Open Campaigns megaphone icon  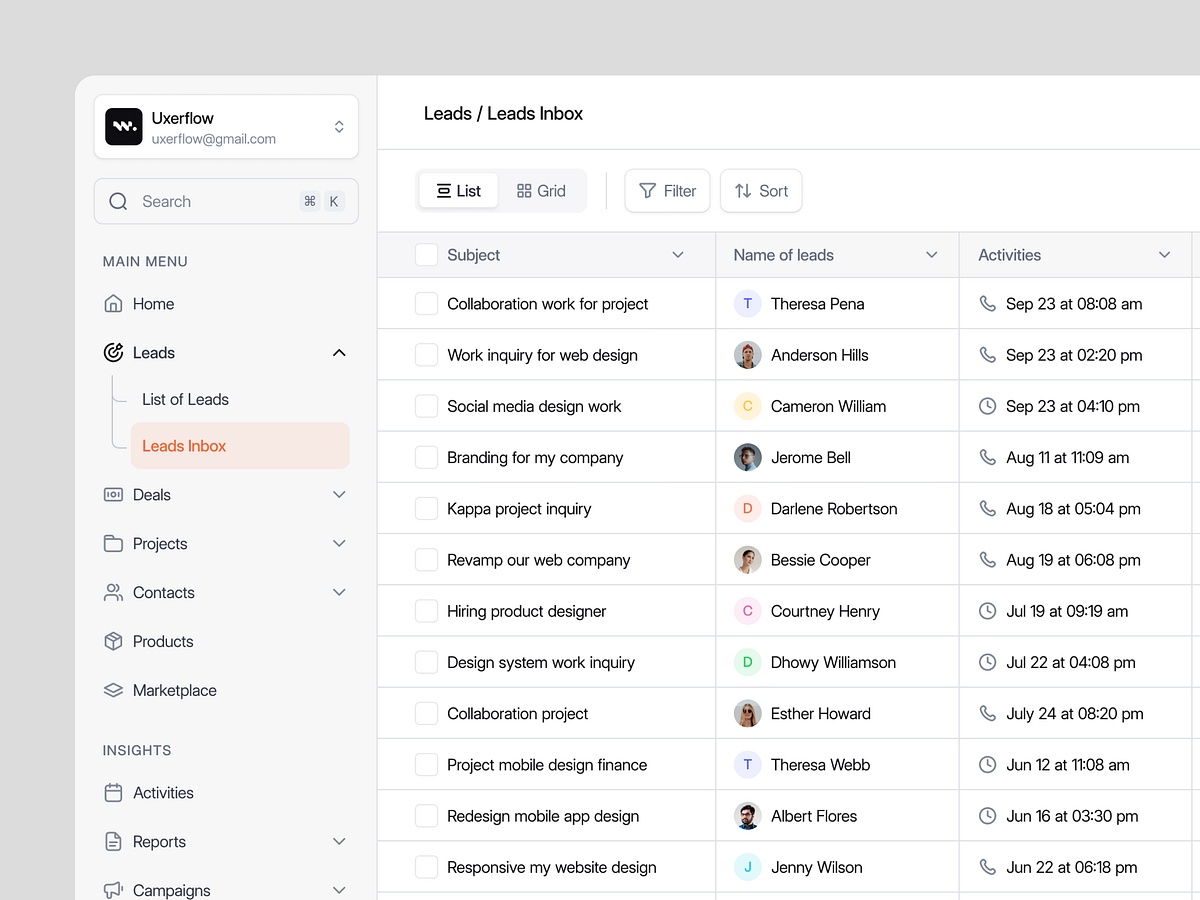coord(112,889)
